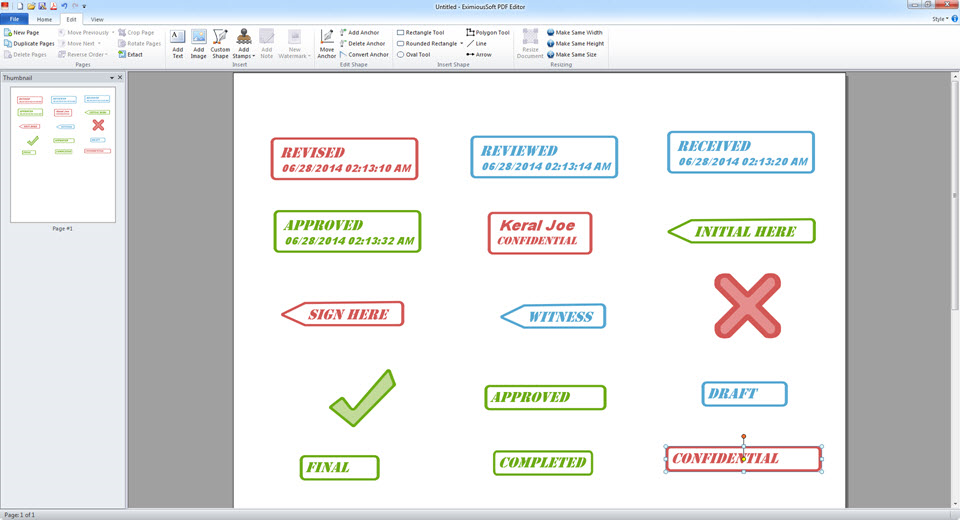The width and height of the screenshot is (960, 520).
Task: Click the Extract pages button
Action: (x=130, y=55)
